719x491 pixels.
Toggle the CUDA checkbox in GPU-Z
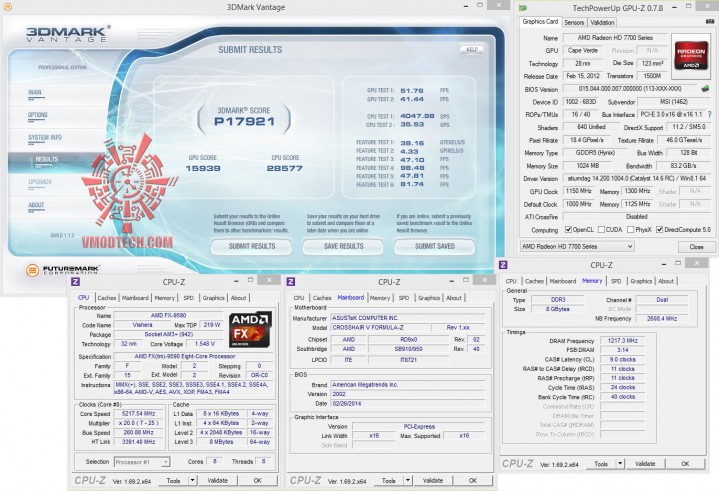click(601, 230)
